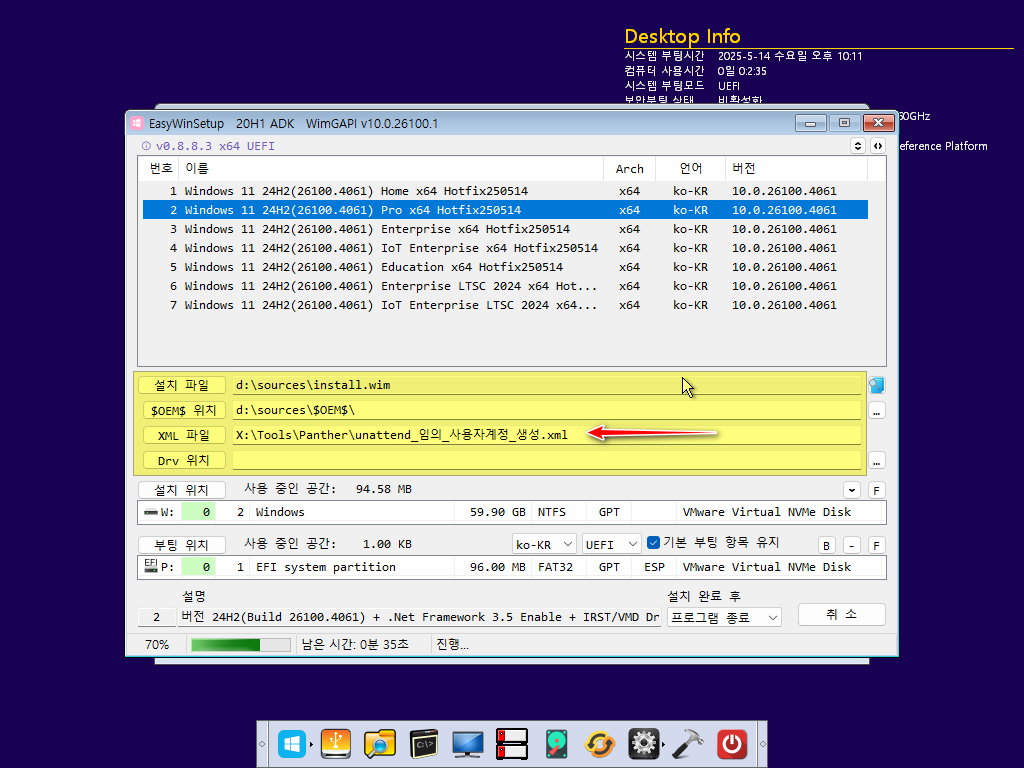Click the XML 파일 button
1024x768 pixels.
182,435
